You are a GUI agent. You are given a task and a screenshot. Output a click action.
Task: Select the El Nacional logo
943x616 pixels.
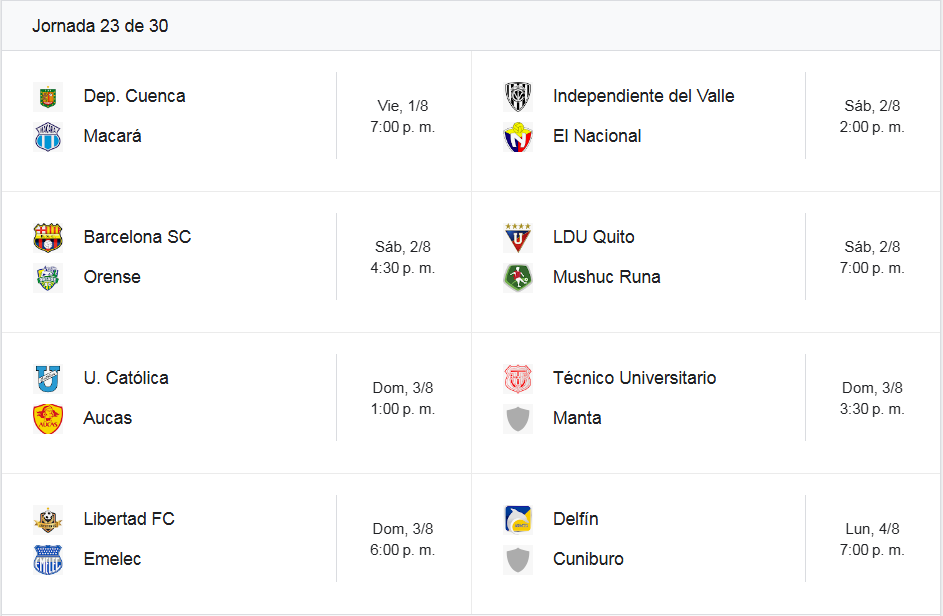point(518,137)
